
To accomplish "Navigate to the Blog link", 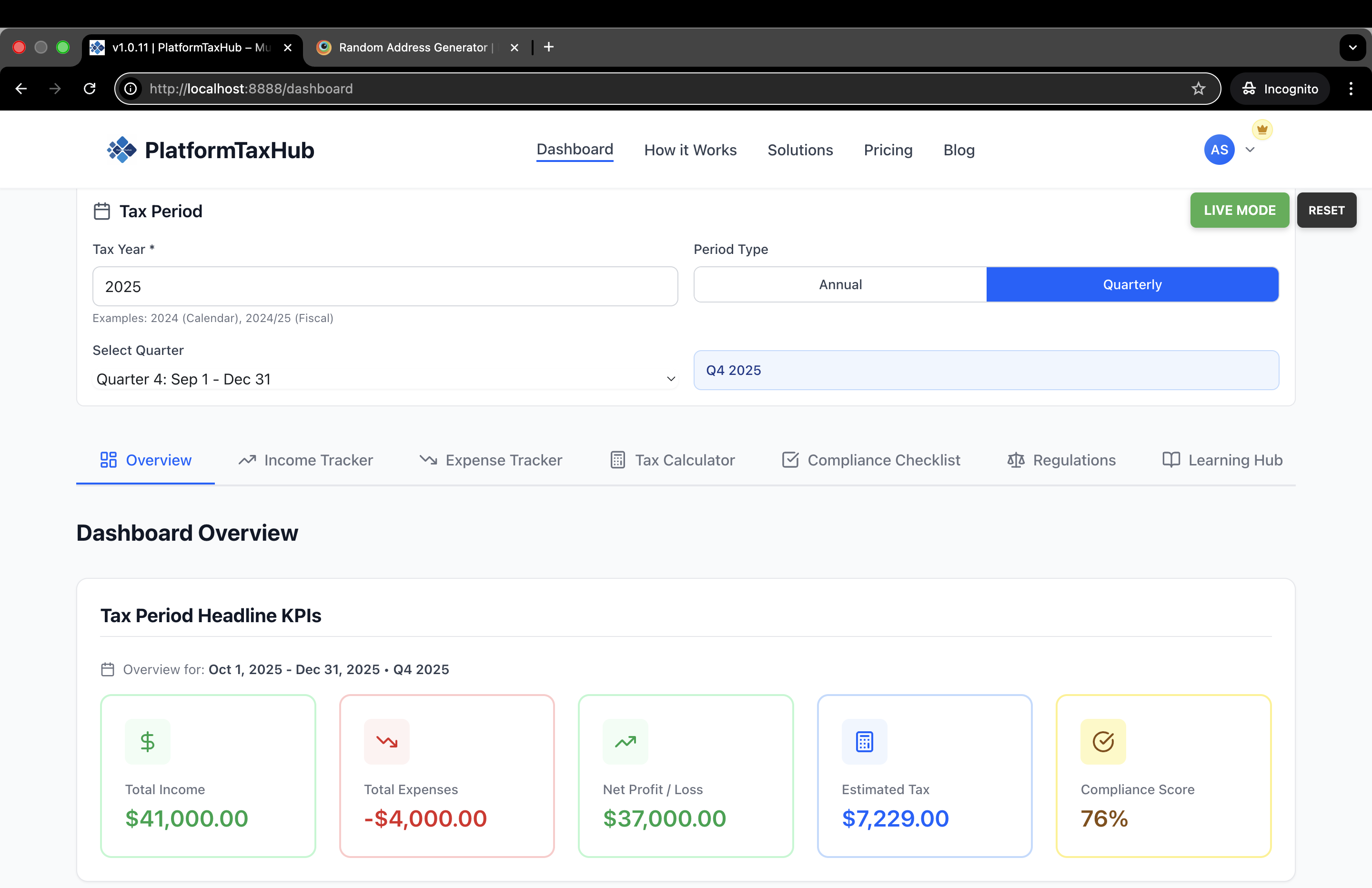I will point(958,150).
